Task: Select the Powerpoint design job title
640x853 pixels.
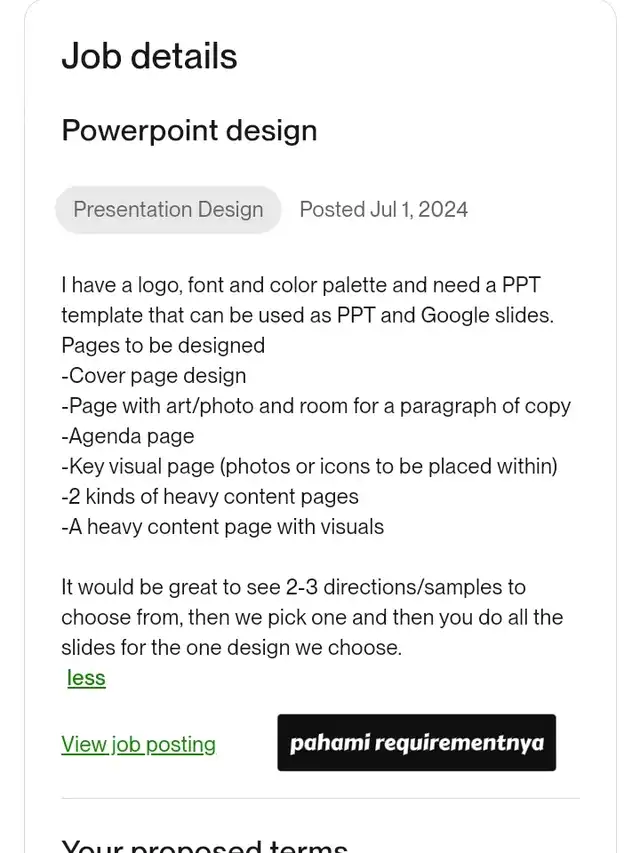Action: pyautogui.click(x=189, y=131)
